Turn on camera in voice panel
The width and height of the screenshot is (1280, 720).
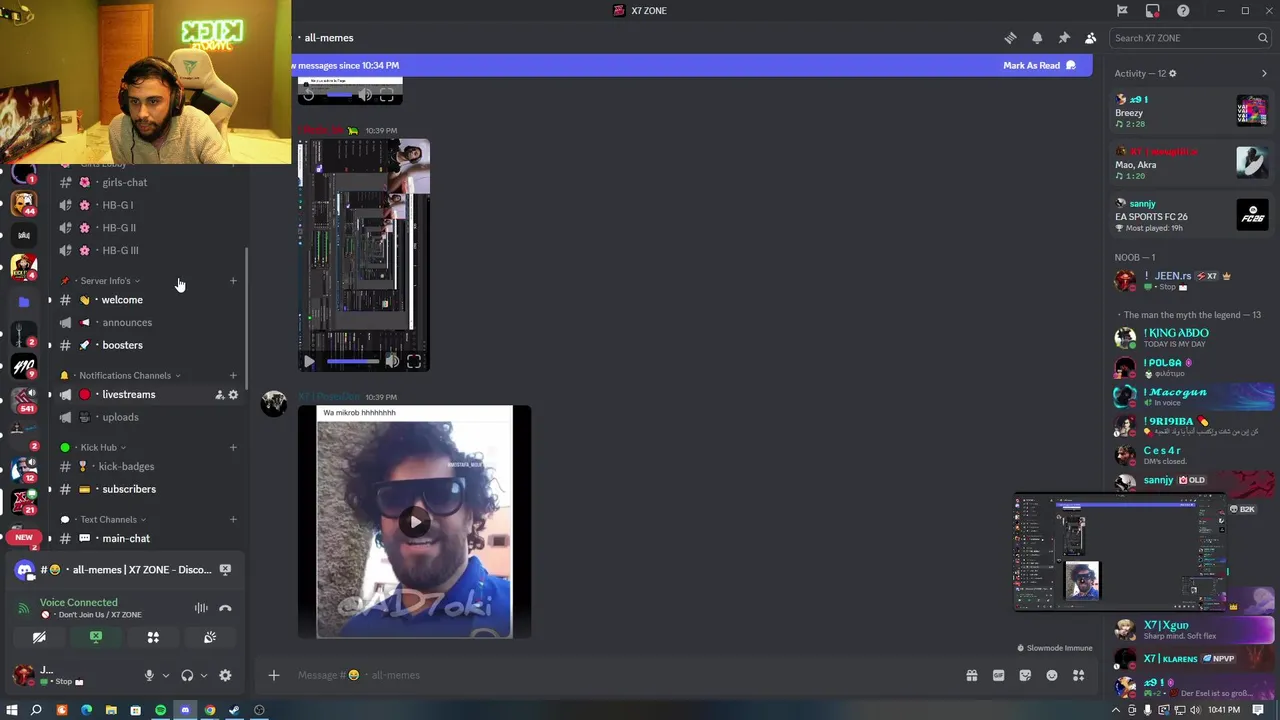[39, 637]
